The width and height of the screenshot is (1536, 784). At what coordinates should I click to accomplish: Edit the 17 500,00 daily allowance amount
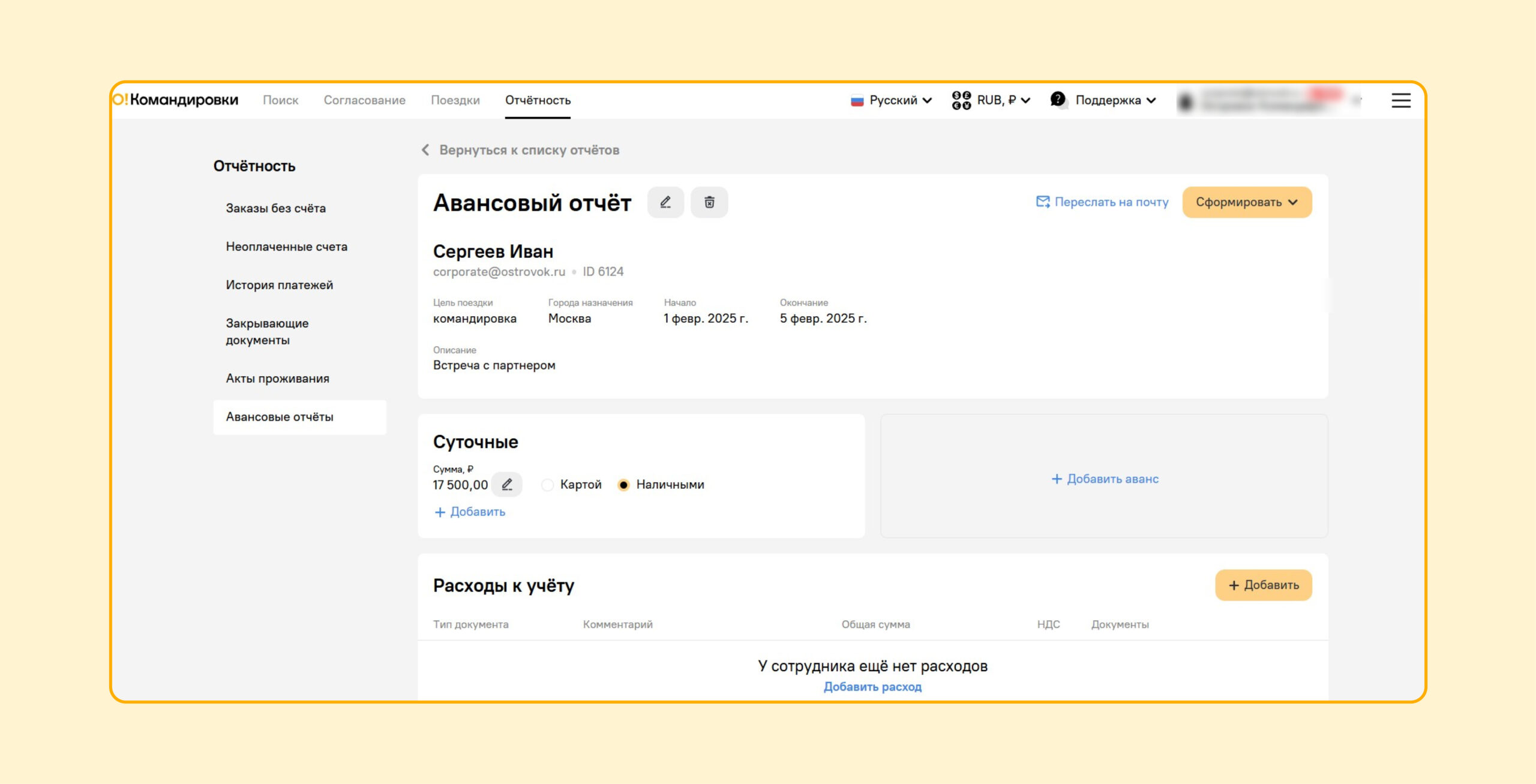pyautogui.click(x=507, y=485)
